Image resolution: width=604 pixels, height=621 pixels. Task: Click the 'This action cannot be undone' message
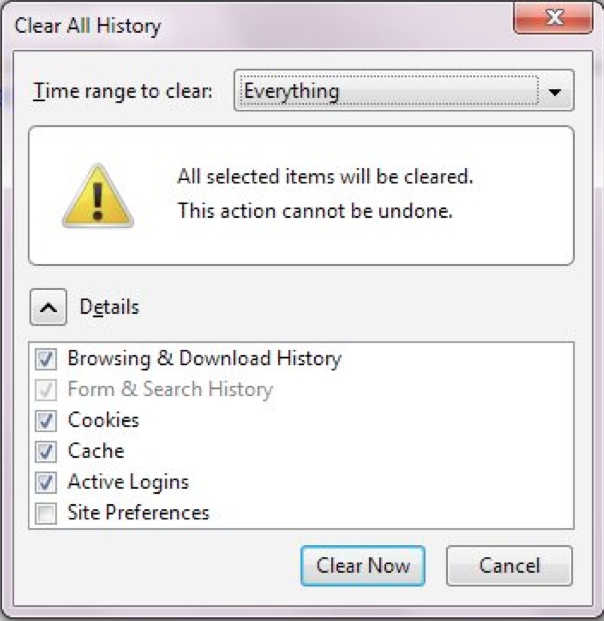315,211
